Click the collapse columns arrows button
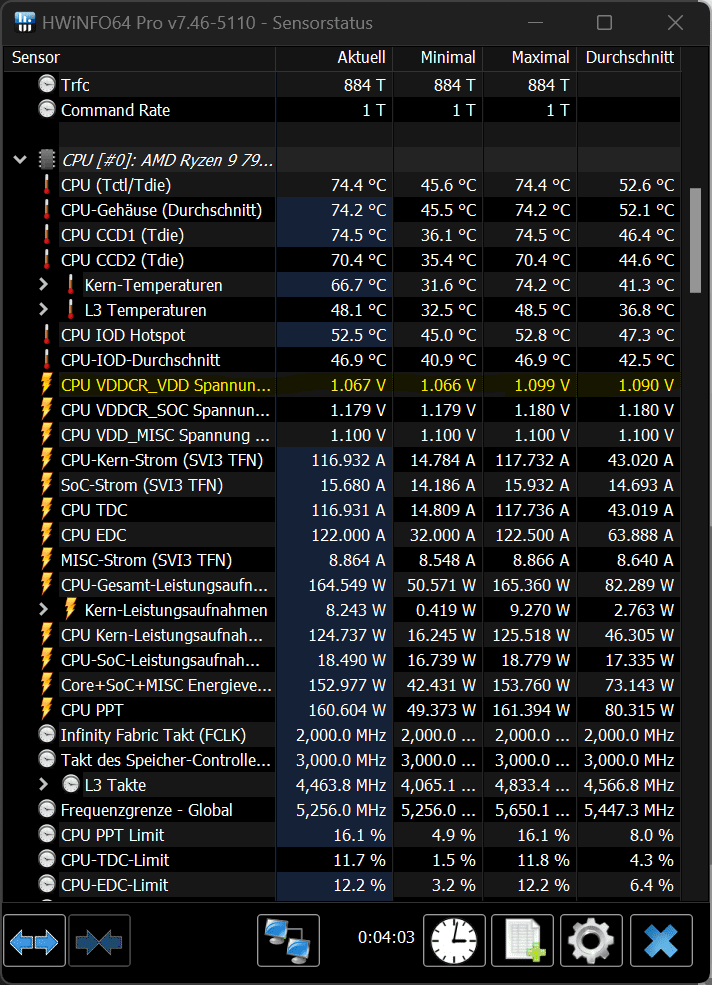This screenshot has width=712, height=985. click(x=99, y=941)
